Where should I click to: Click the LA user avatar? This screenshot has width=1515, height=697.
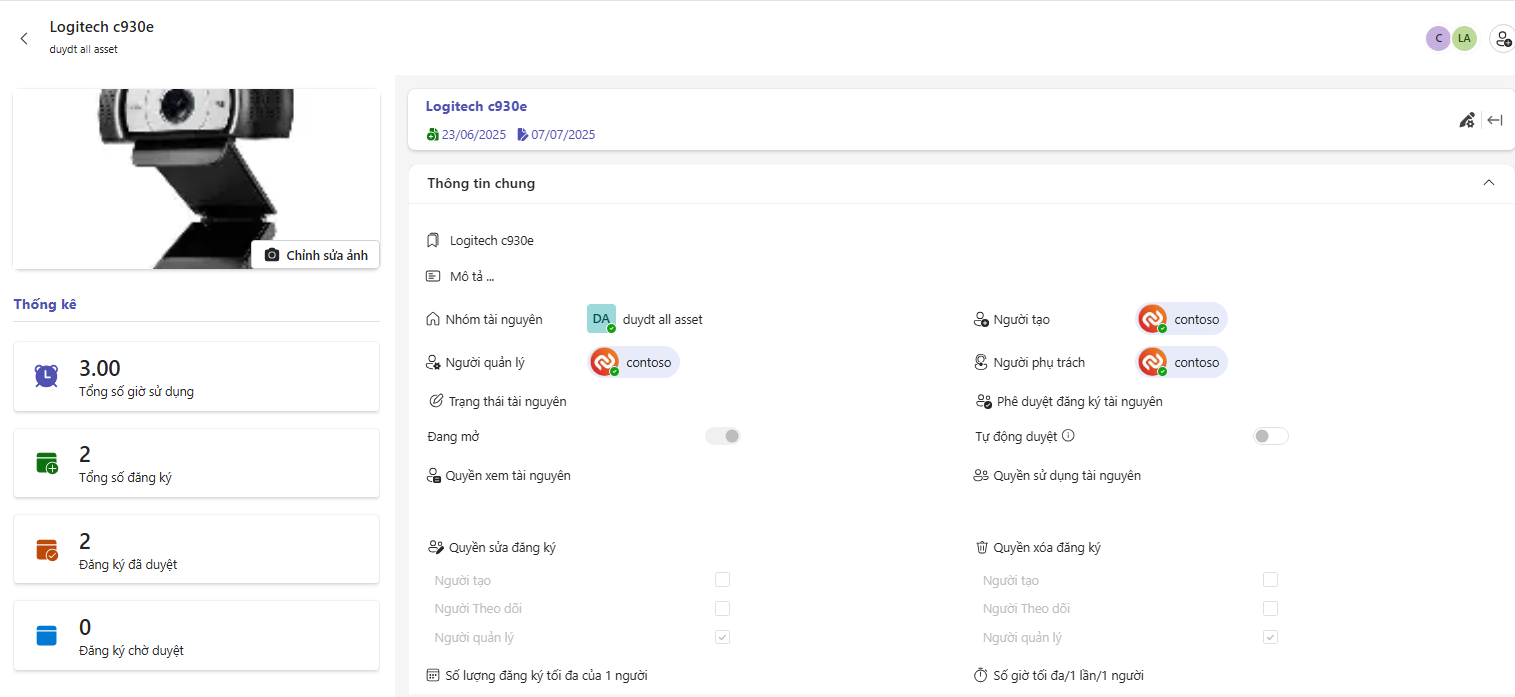1464,39
